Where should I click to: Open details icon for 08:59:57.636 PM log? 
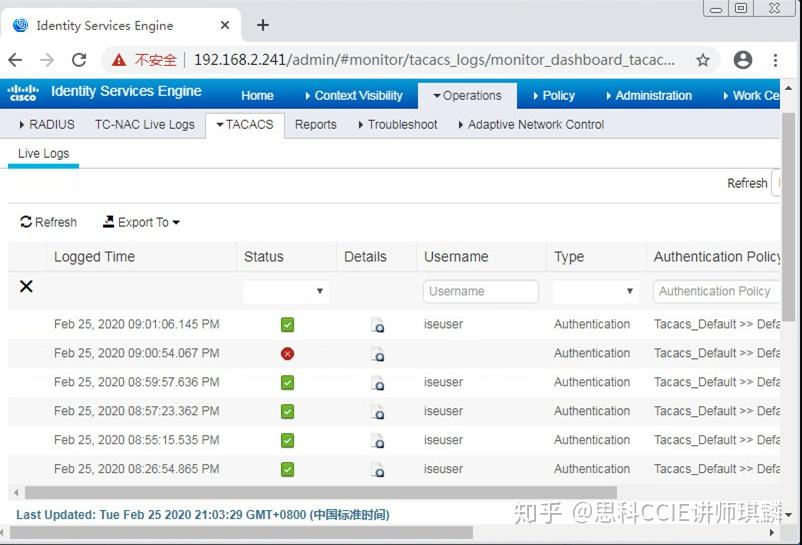[377, 383]
